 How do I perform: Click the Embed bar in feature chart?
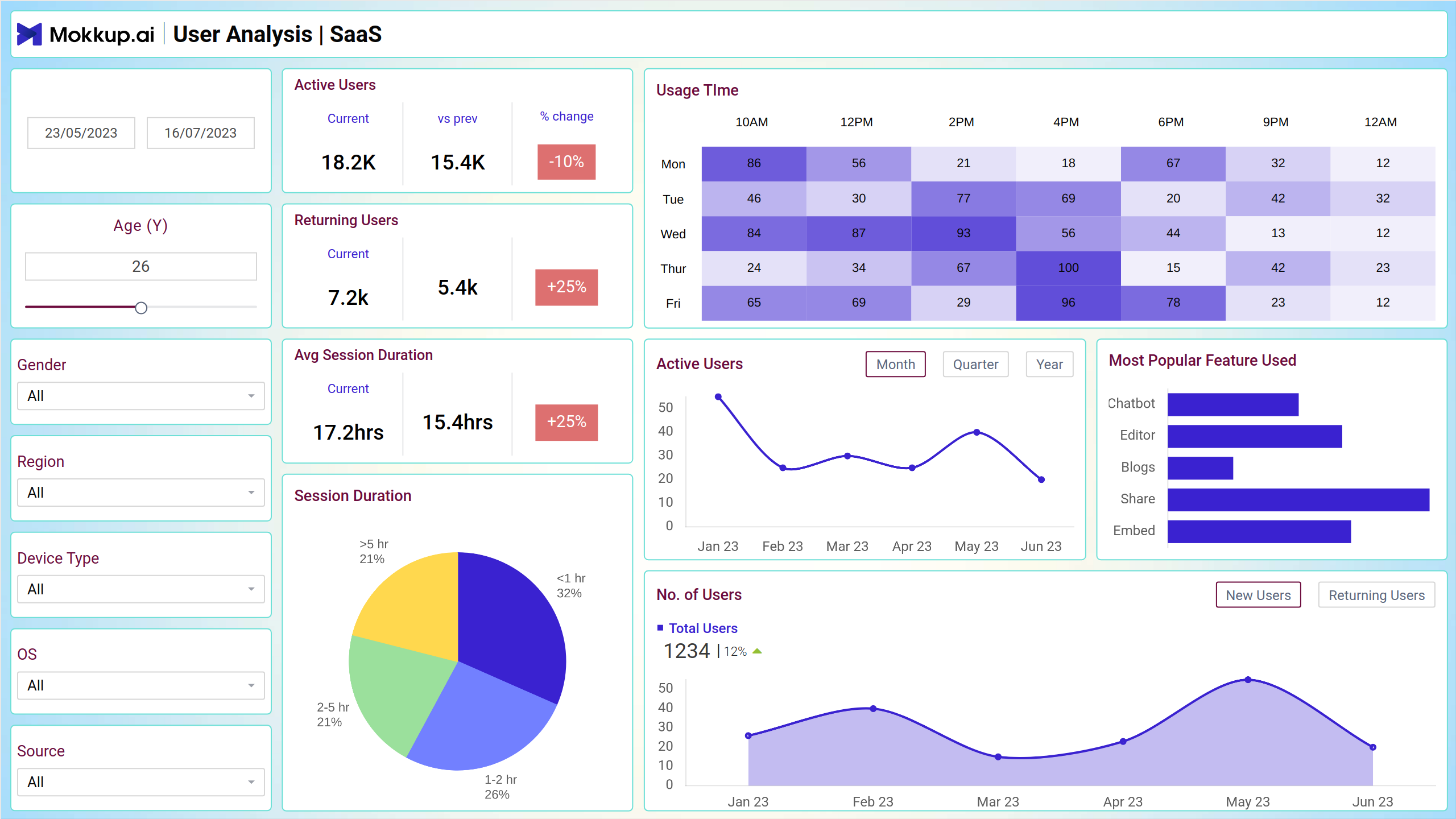coord(1259,532)
